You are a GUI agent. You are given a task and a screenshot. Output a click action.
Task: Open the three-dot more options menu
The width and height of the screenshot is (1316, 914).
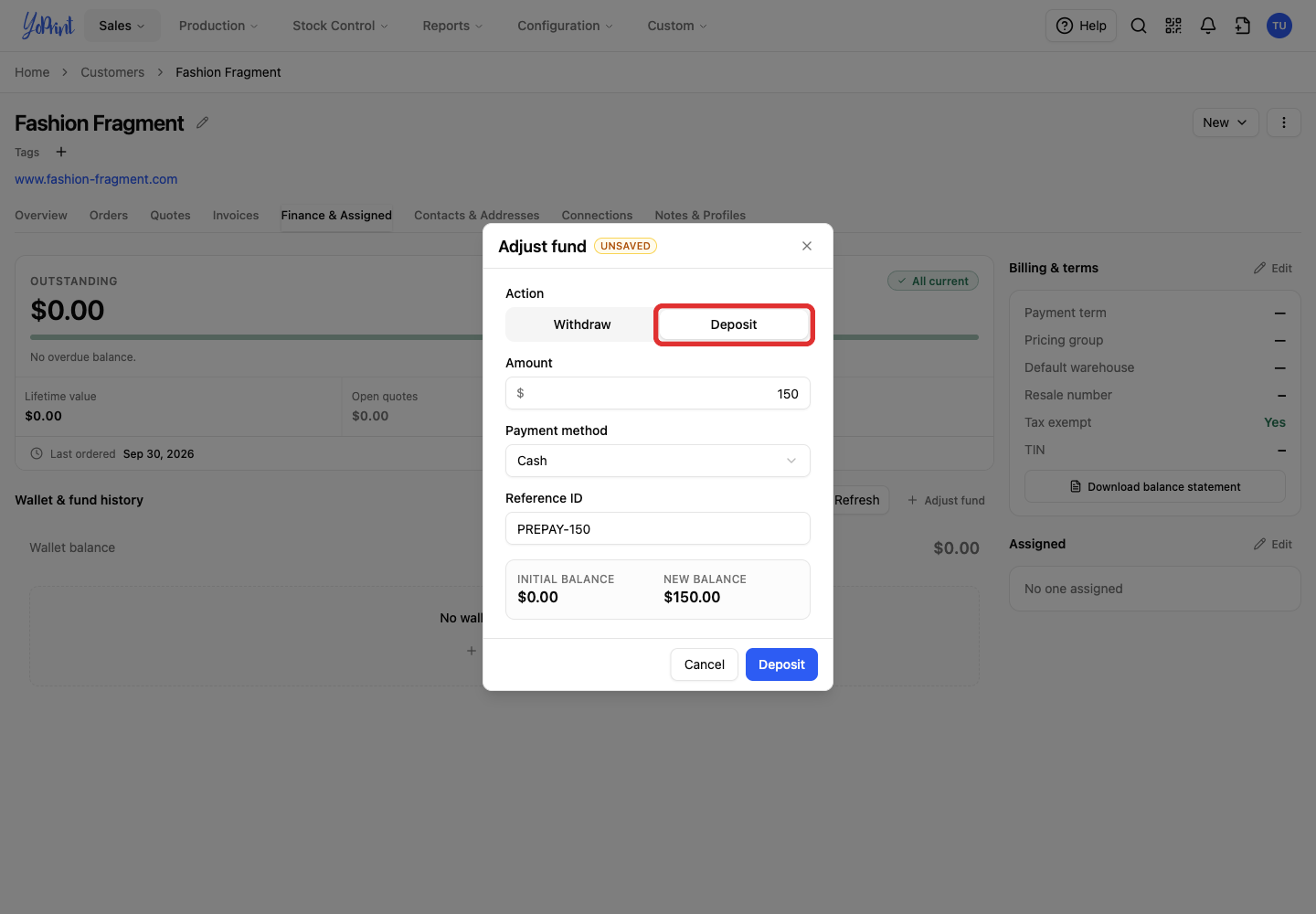(x=1284, y=122)
